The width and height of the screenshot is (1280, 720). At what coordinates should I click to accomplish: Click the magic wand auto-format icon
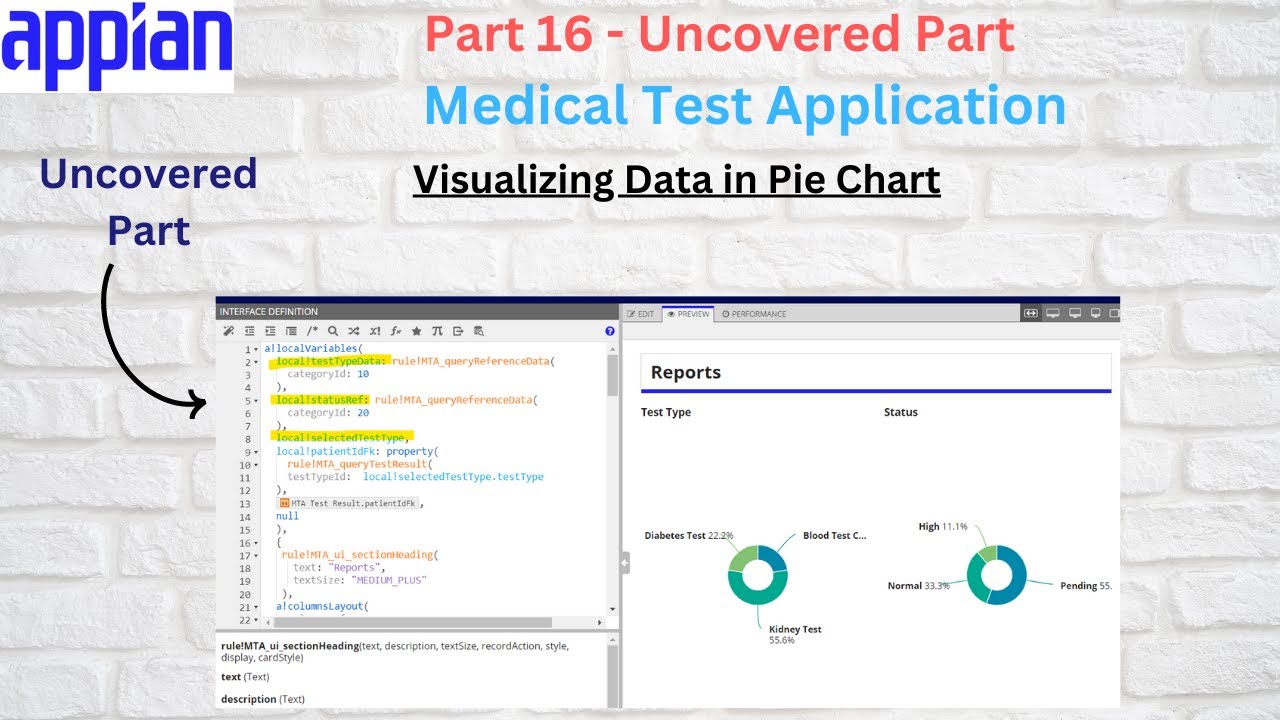228,331
